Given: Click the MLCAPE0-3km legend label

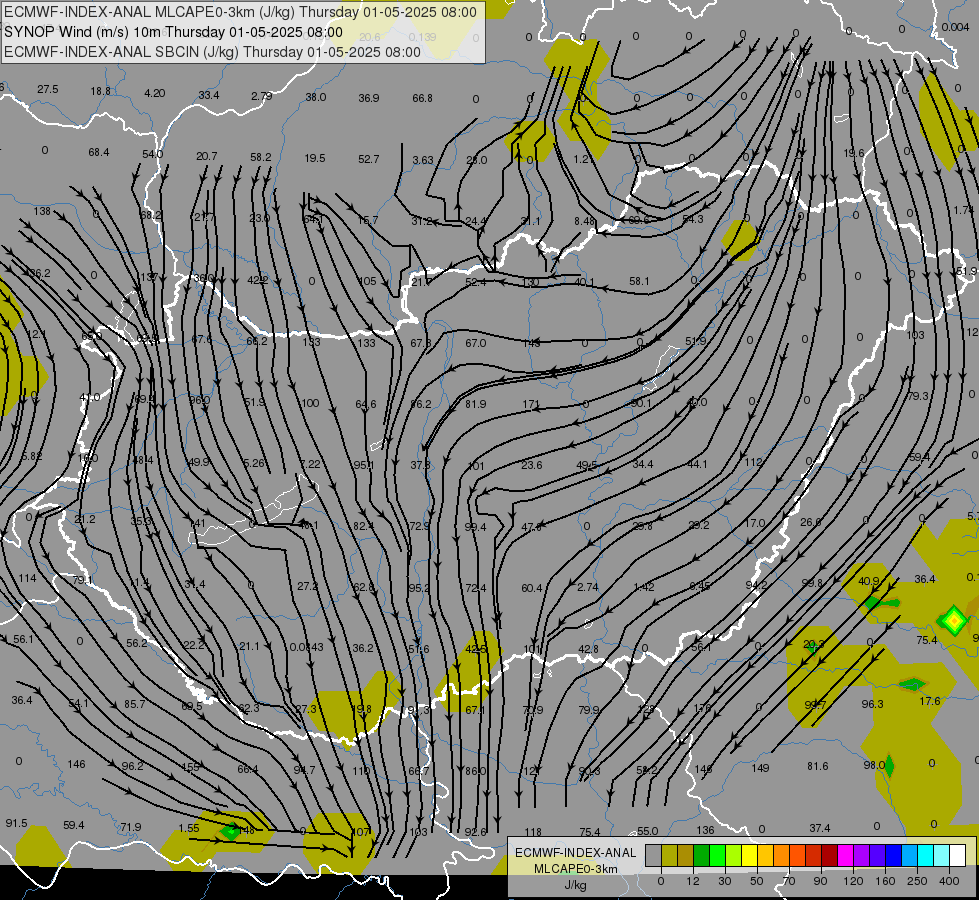Looking at the screenshot, I should click(x=576, y=869).
